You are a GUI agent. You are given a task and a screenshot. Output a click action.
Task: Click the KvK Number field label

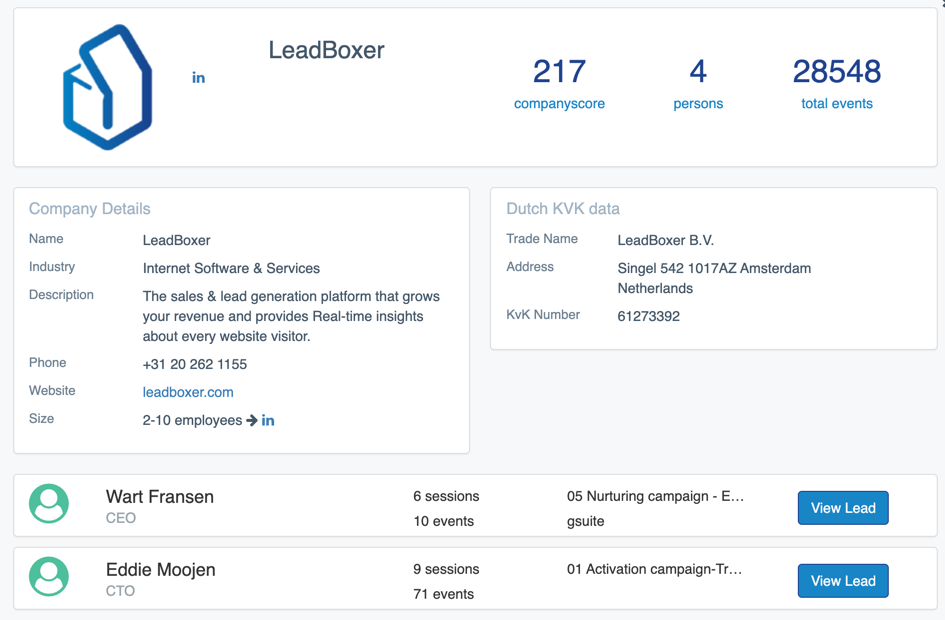[x=543, y=315]
